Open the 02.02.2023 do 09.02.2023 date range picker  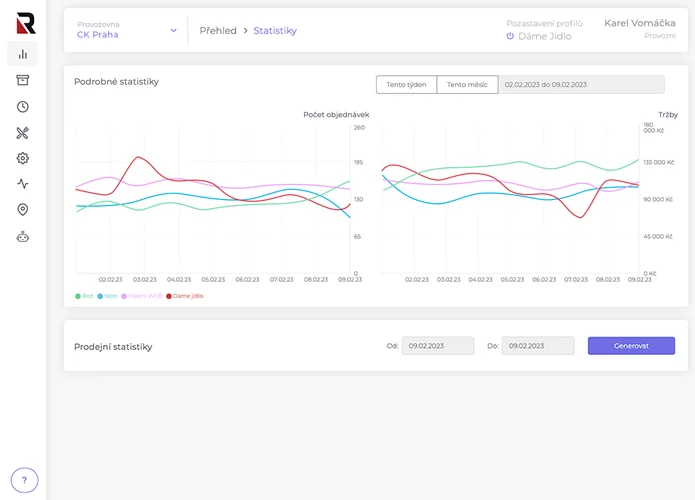point(580,85)
